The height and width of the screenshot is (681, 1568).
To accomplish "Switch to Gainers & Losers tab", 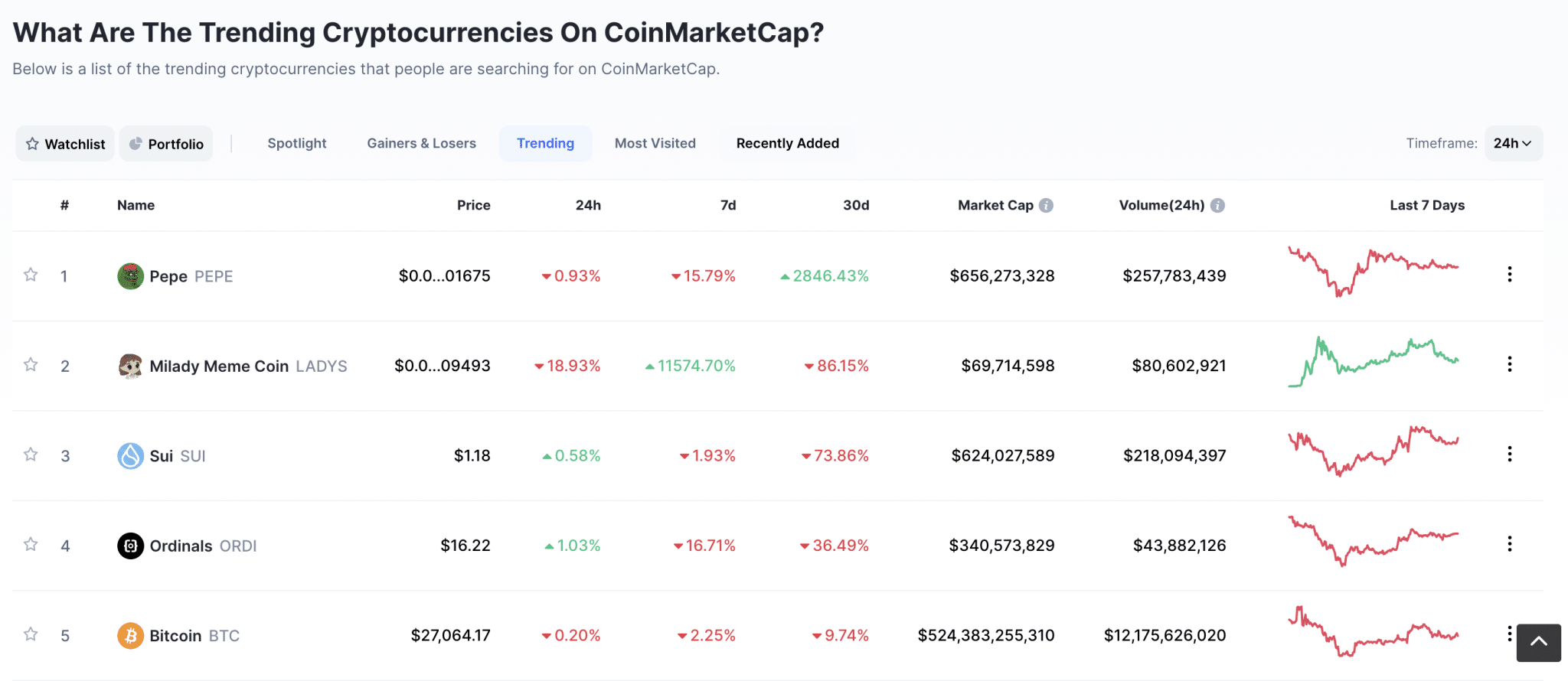I will click(x=422, y=143).
